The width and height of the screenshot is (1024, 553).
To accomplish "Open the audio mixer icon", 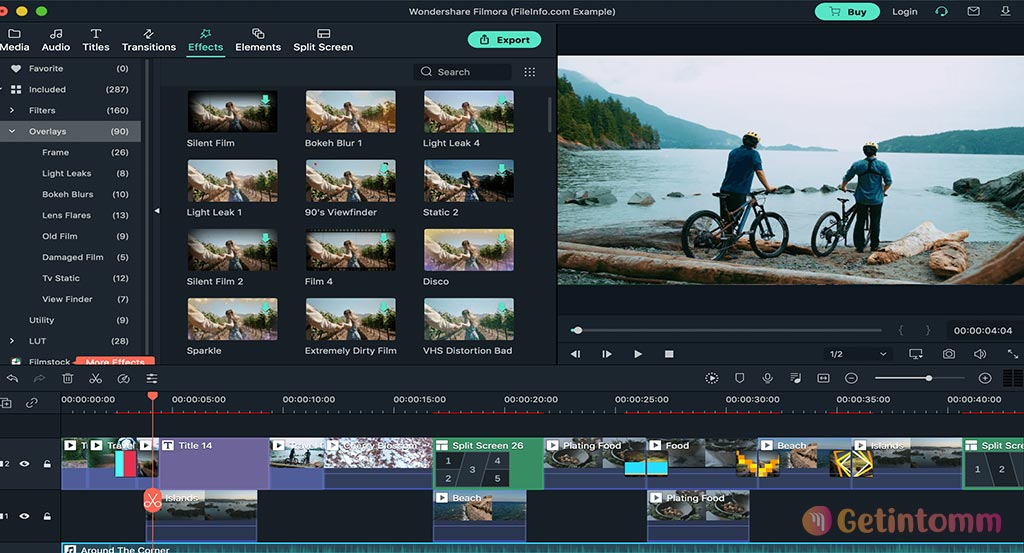I will point(795,378).
